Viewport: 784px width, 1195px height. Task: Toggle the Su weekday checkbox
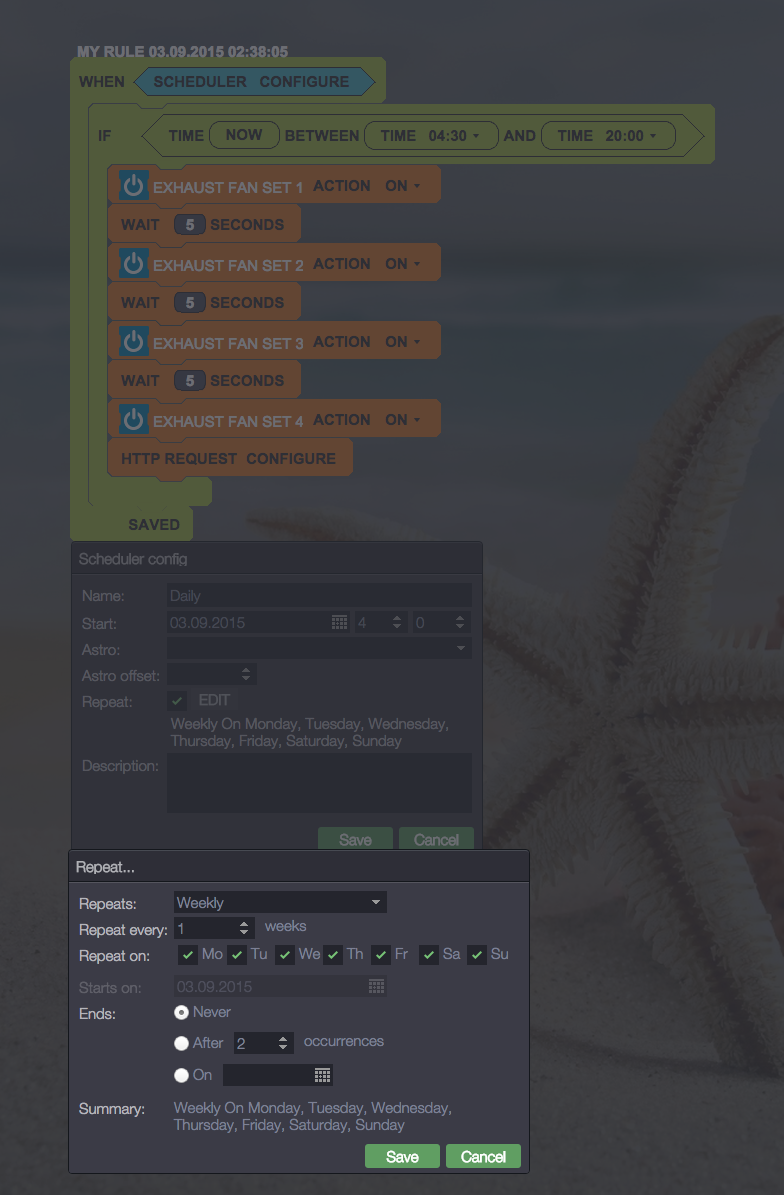point(477,955)
